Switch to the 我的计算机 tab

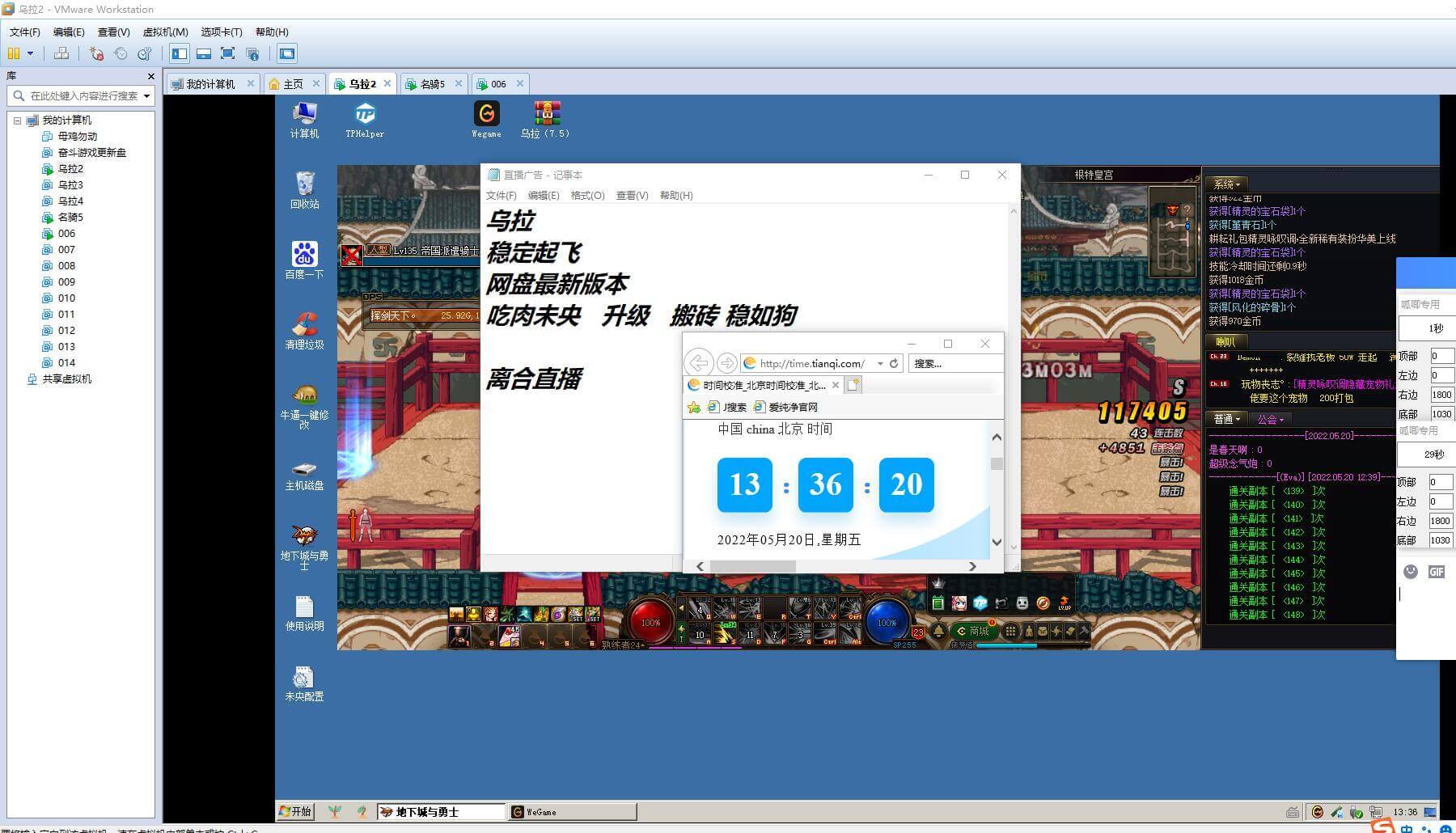[210, 84]
